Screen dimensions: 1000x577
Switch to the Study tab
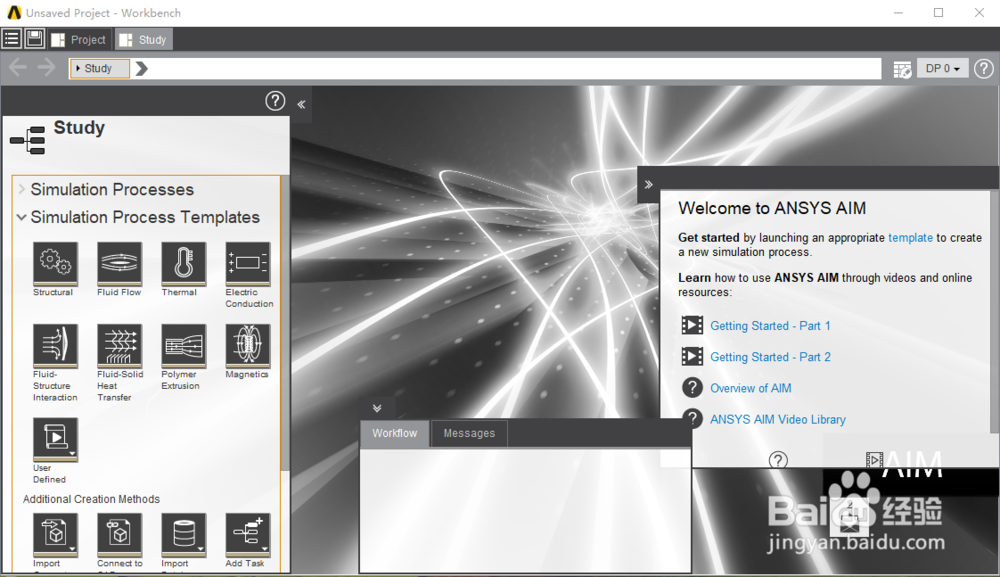pos(143,40)
